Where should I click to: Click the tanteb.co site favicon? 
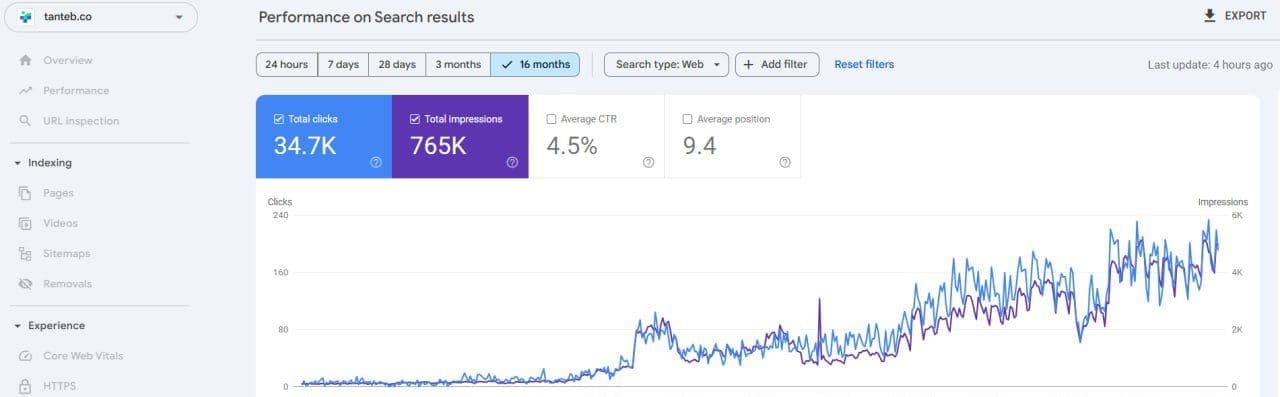pos(26,17)
